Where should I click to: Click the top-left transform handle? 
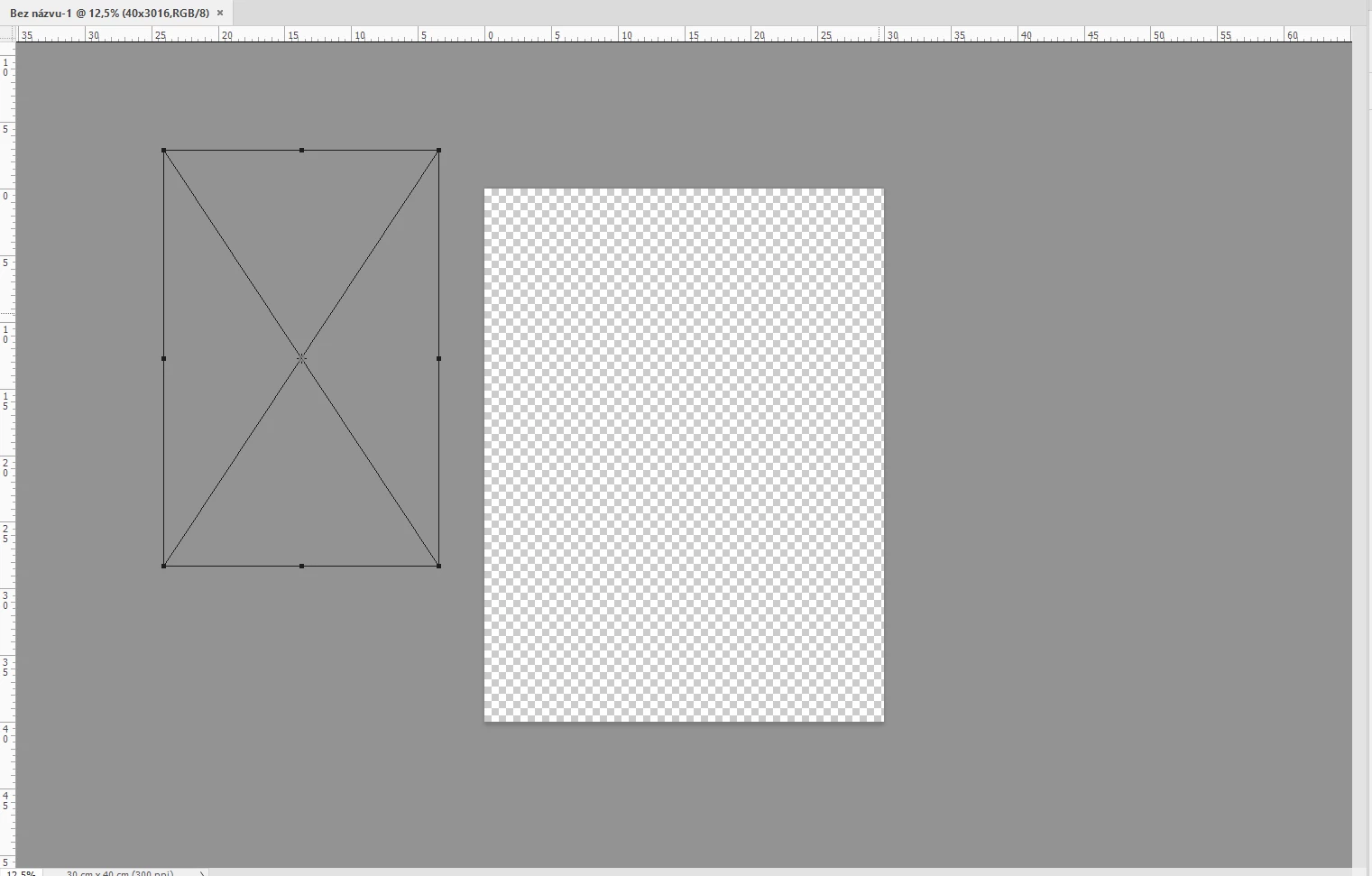163,150
